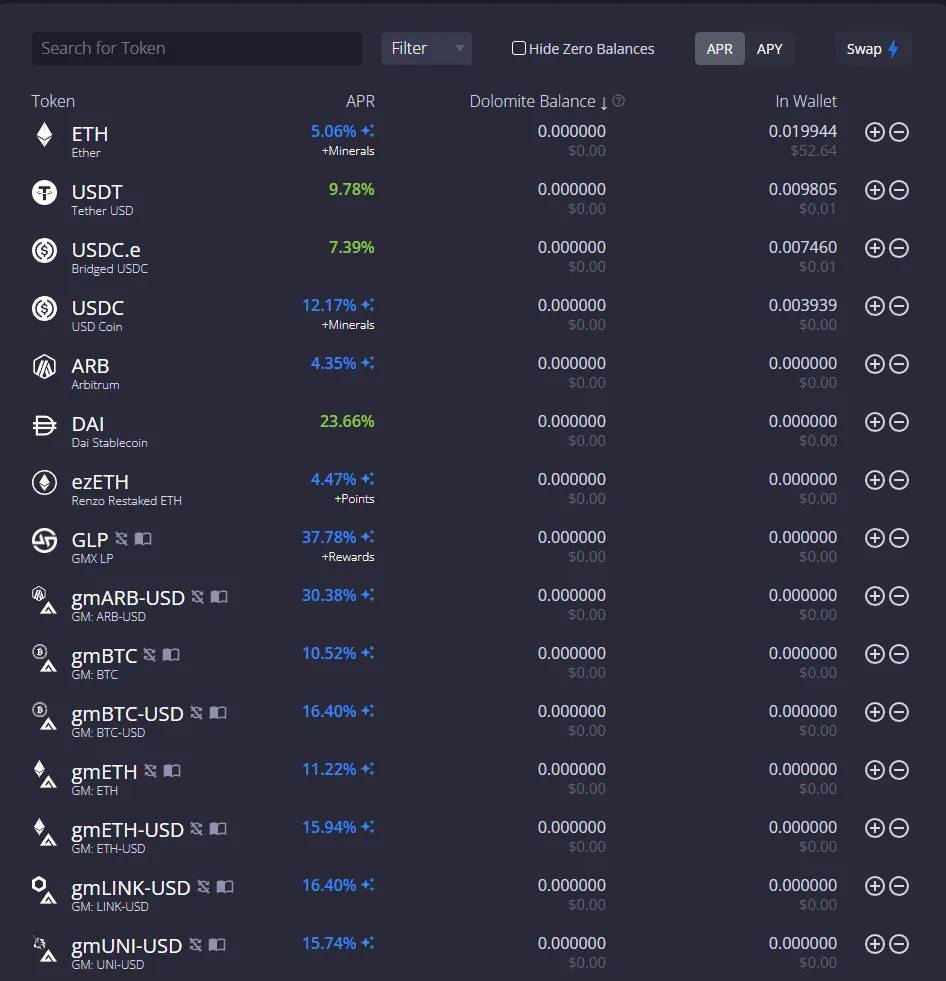This screenshot has width=946, height=981.
Task: Click the In Wallet column header
Action: point(805,101)
